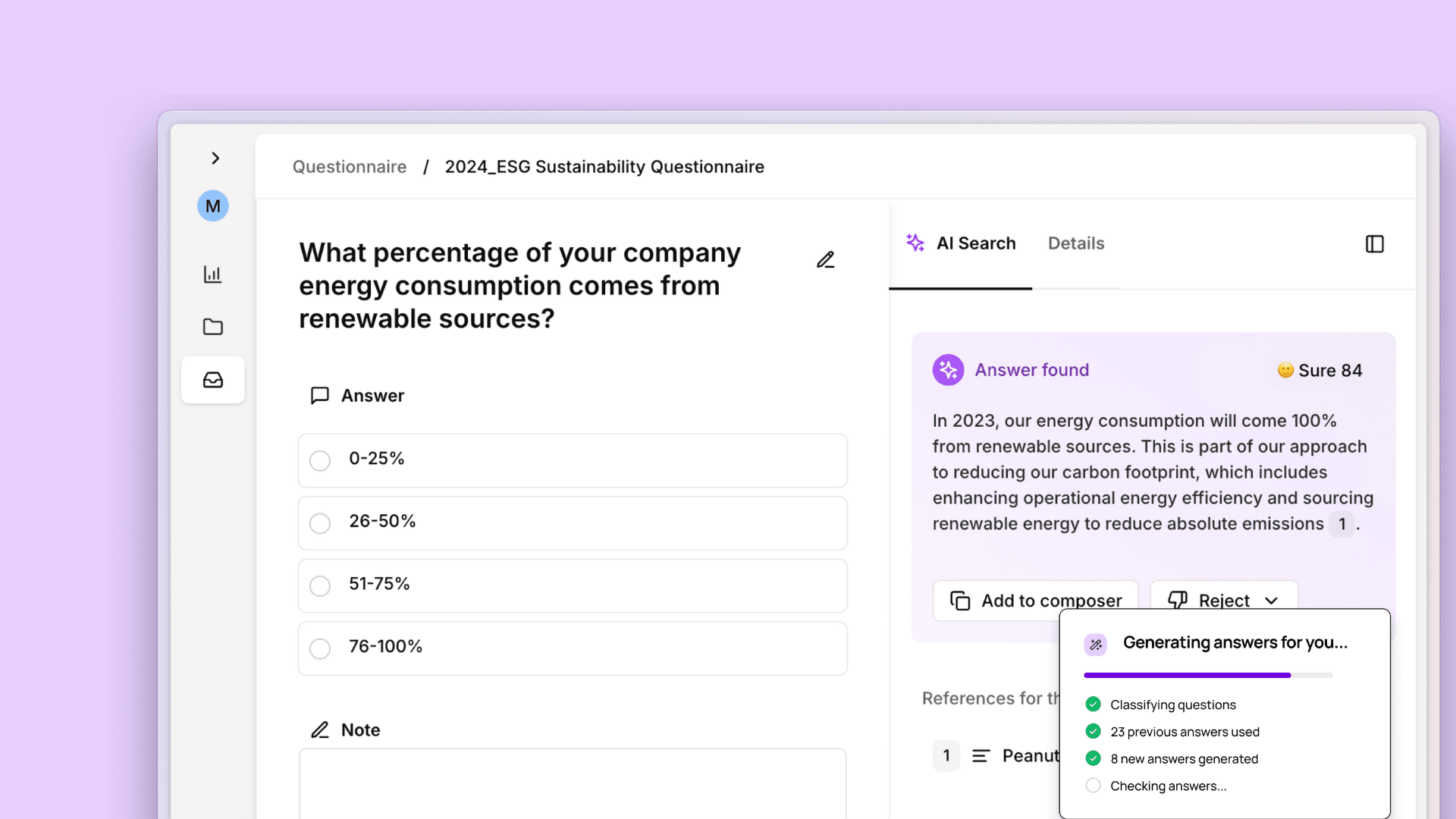Open the folder icon in sidebar
Viewport: 1456px width, 819px height.
213,327
